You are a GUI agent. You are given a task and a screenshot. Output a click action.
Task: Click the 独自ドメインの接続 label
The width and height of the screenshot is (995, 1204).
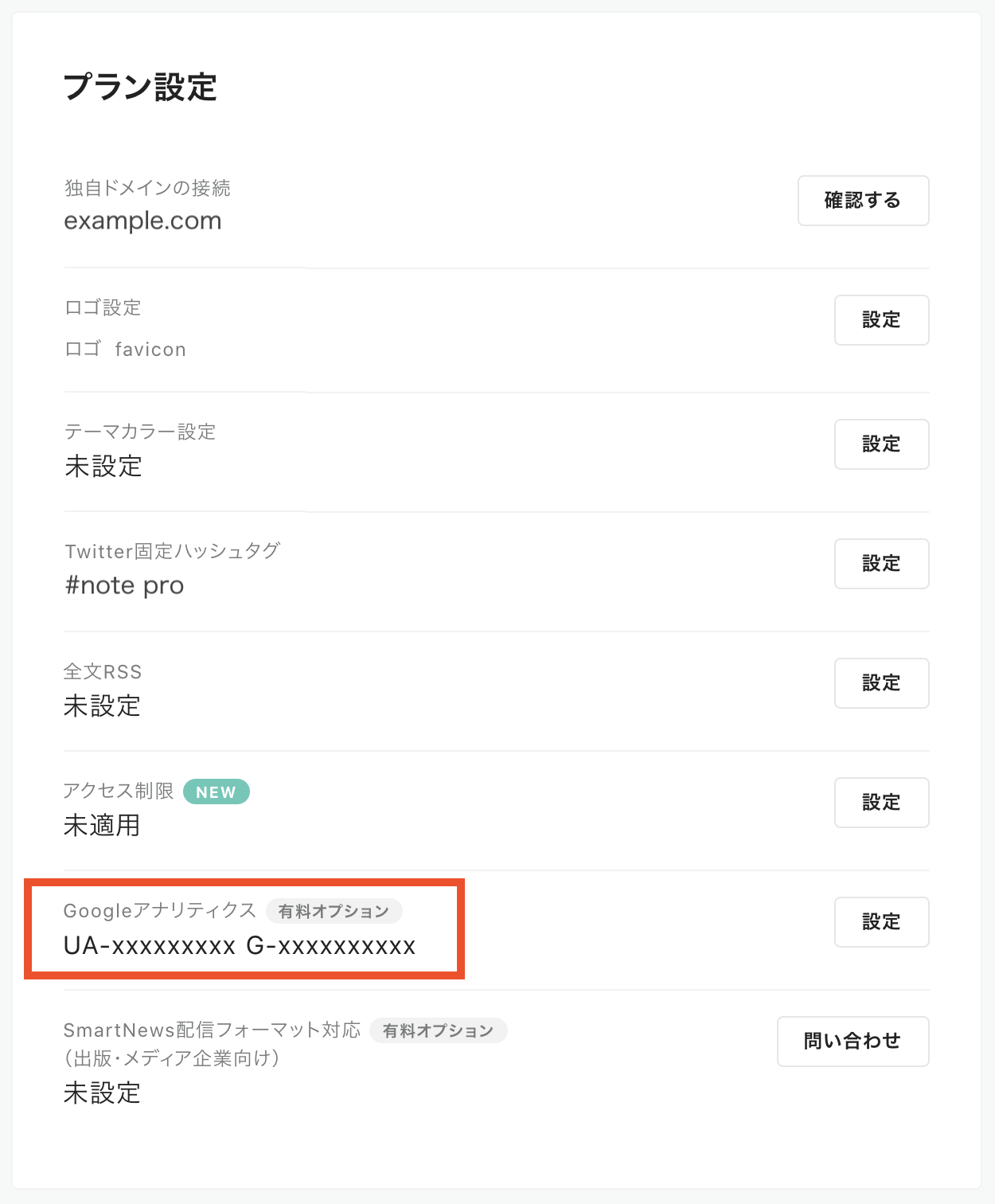tap(147, 188)
